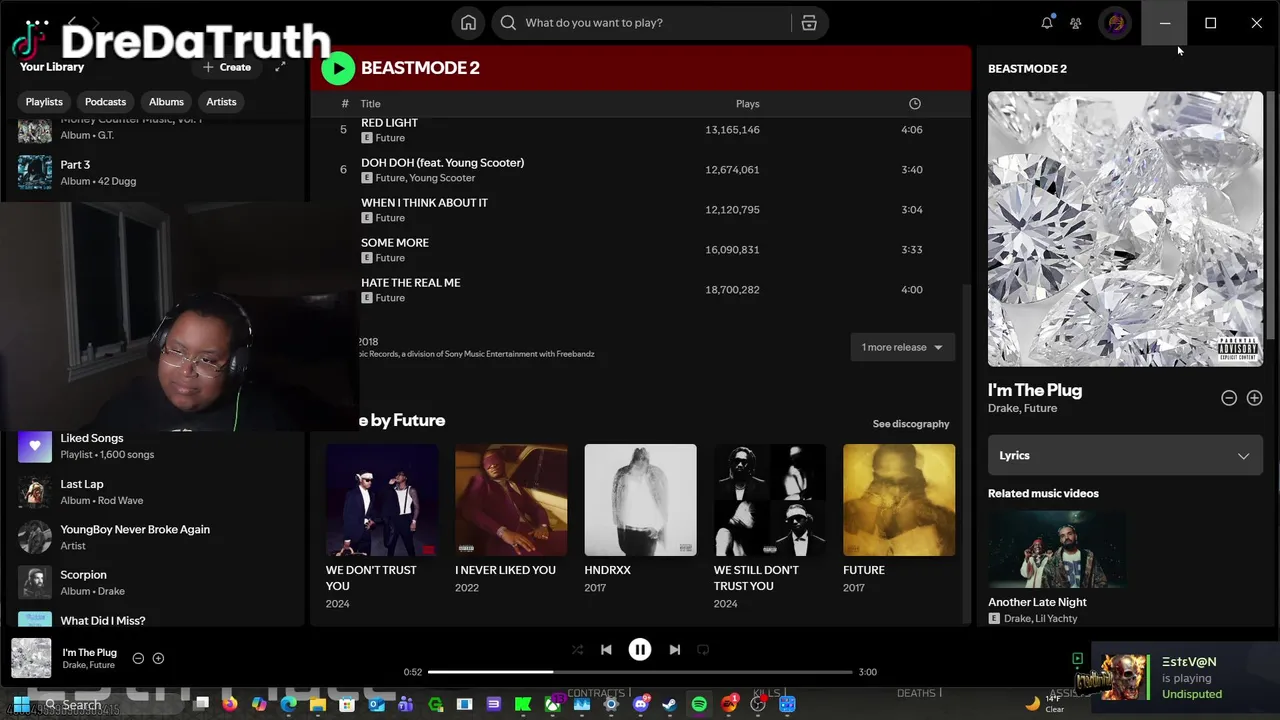Screen dimensions: 1280x720
Task: Open Part 3 album by 42 Dugg
Action: tap(155, 172)
